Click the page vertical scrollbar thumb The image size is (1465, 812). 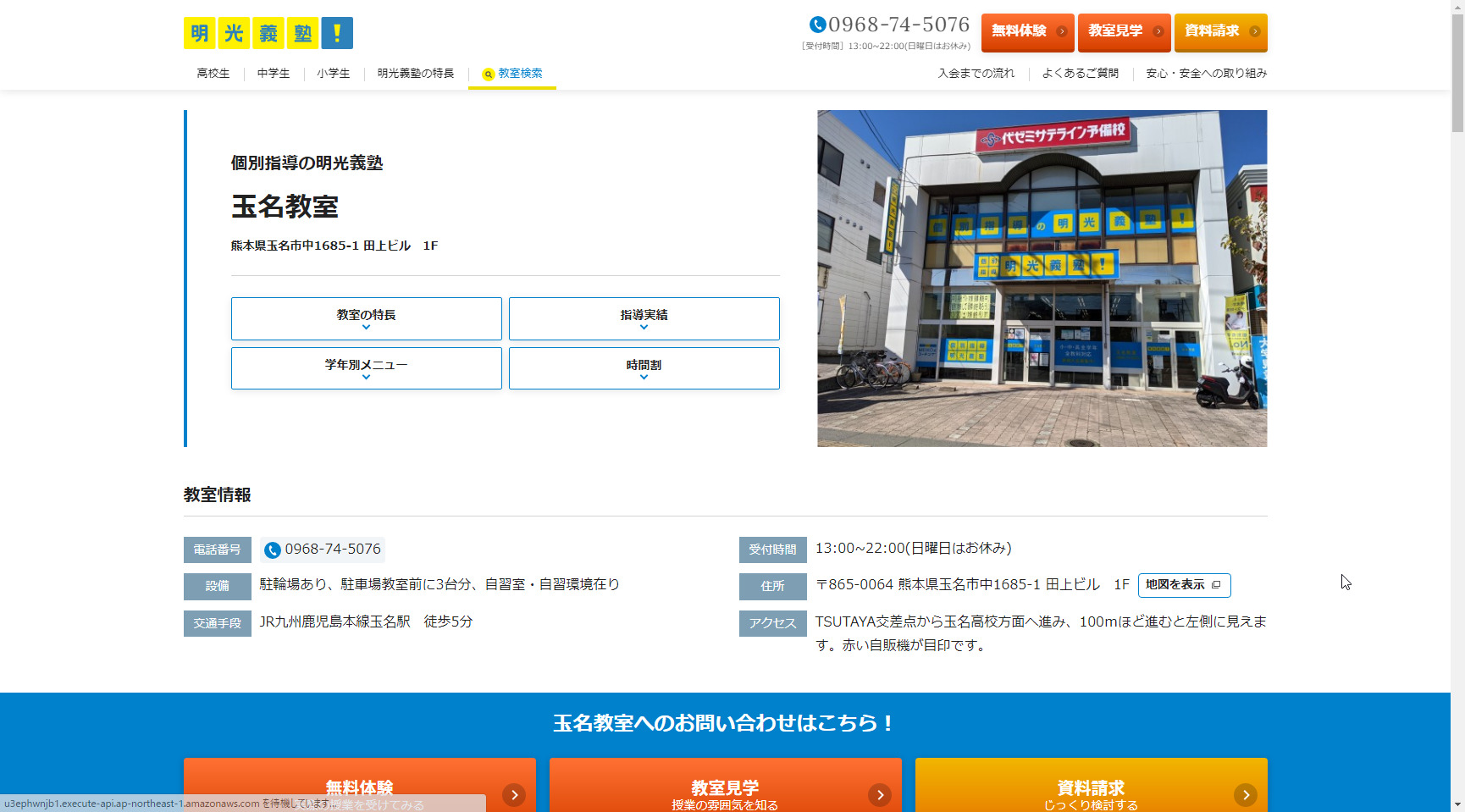point(1457,73)
